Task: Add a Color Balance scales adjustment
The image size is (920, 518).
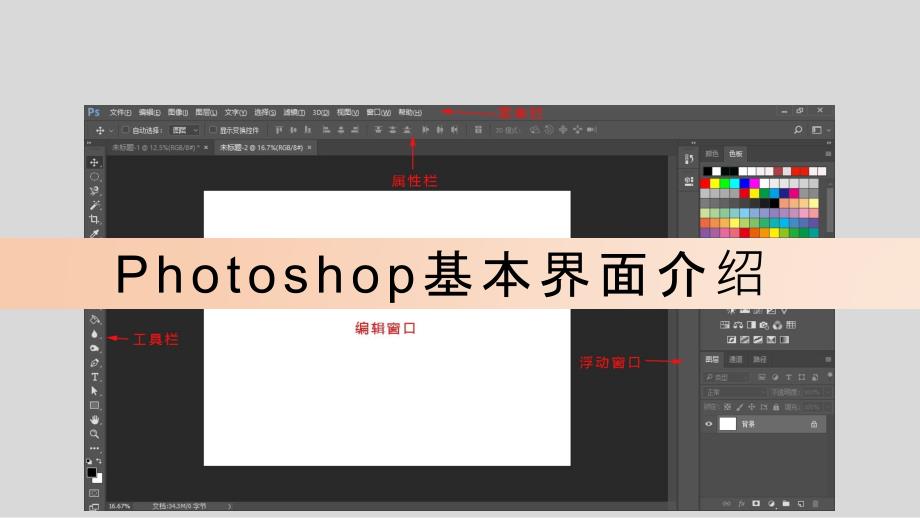Action: coord(738,325)
